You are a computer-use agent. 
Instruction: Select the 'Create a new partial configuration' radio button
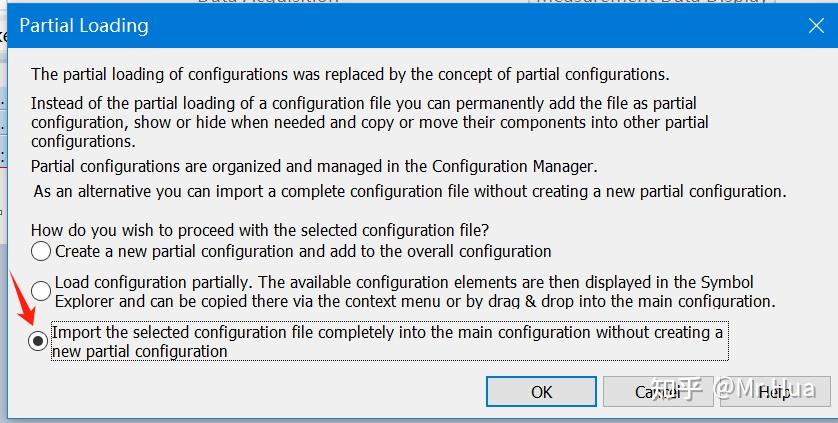point(41,252)
